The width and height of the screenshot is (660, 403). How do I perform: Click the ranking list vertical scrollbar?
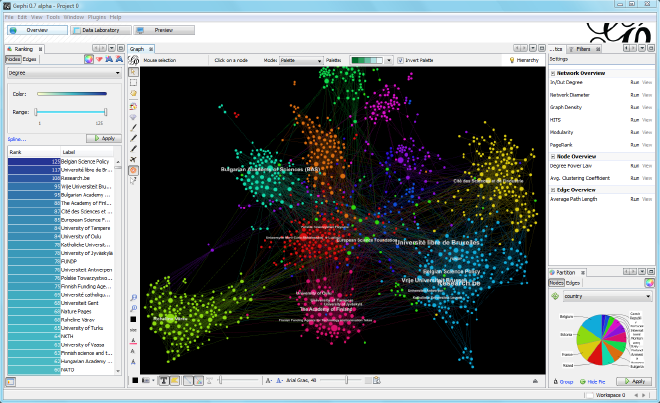pos(118,266)
